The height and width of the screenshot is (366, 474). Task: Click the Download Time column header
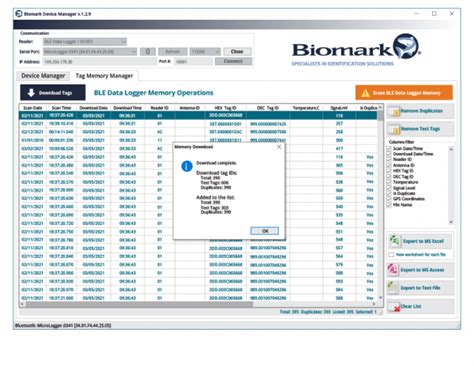pos(127,108)
